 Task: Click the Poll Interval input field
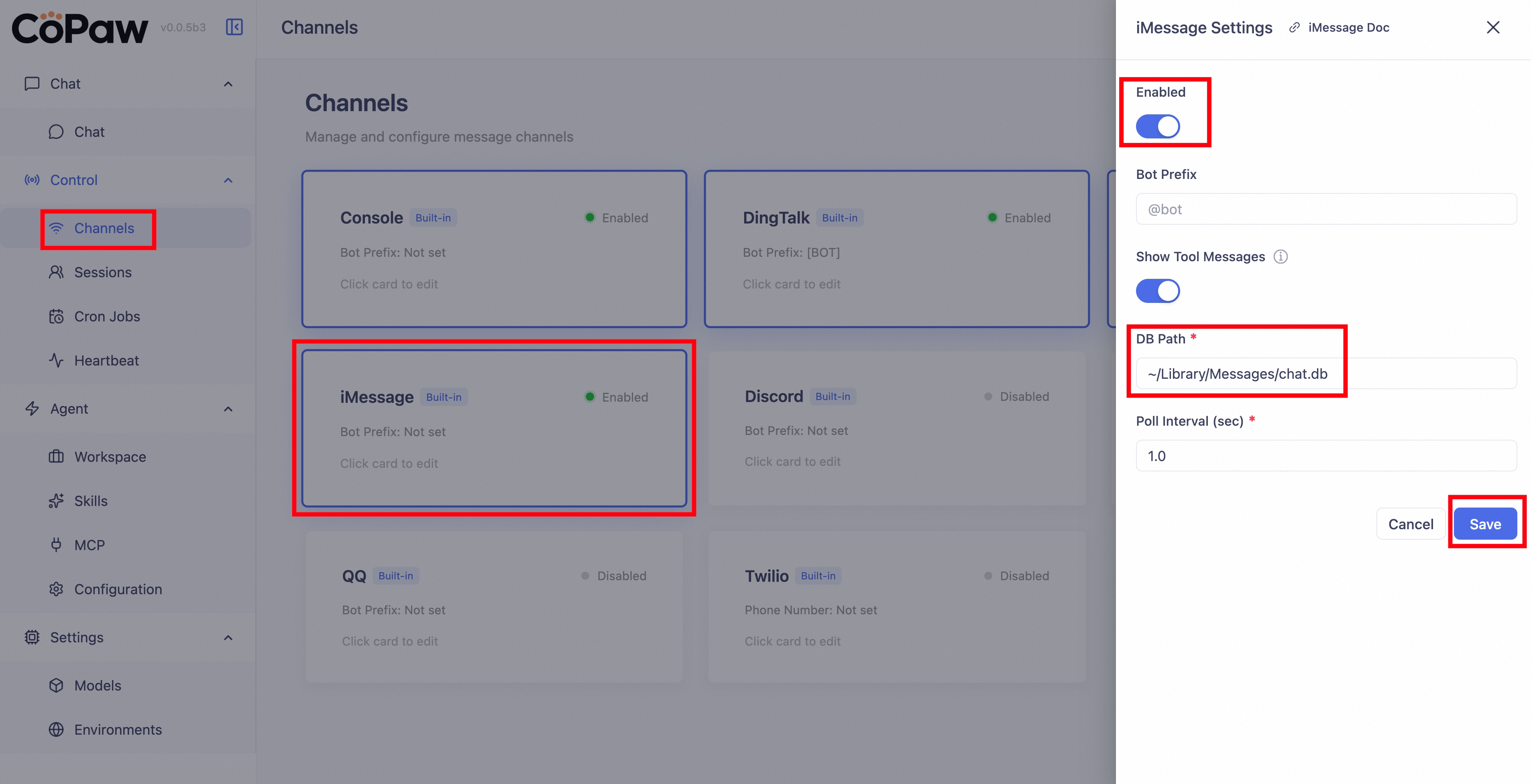click(x=1325, y=456)
